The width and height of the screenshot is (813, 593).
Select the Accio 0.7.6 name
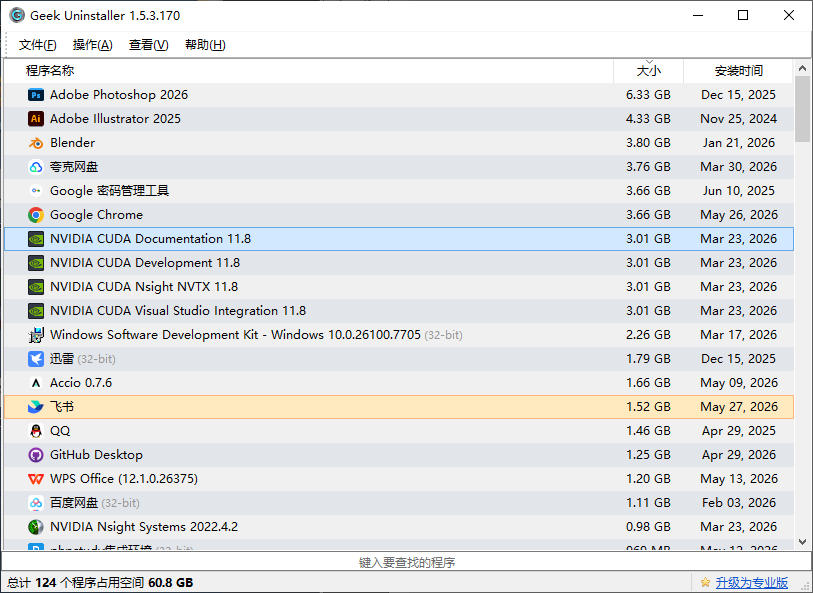click(81, 383)
